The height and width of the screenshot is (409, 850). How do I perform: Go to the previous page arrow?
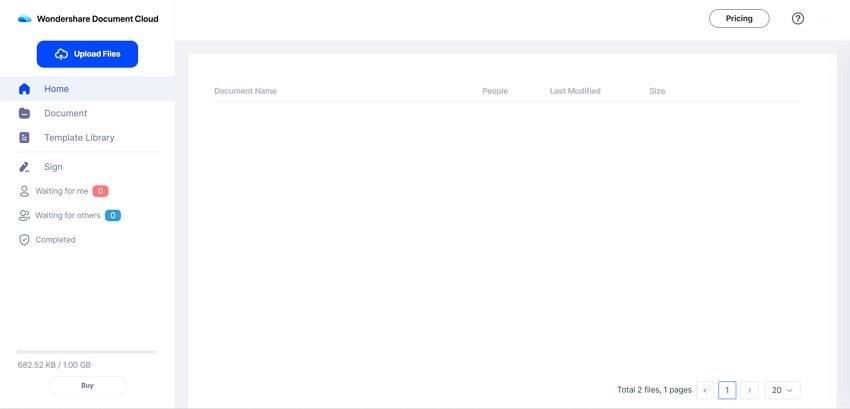pos(705,390)
